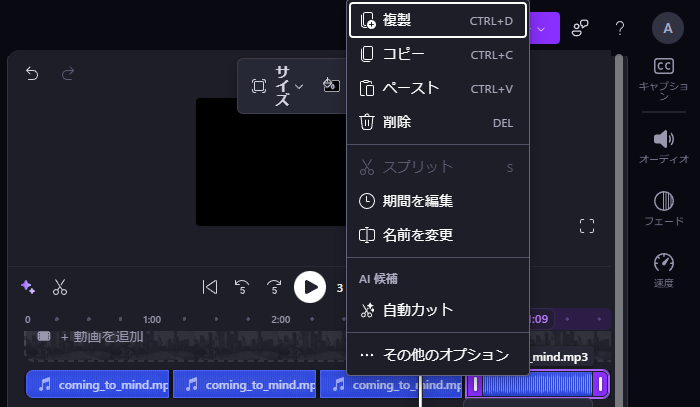700x407 pixels.
Task: Select コピー (copy) menu entry
Action: point(438,54)
